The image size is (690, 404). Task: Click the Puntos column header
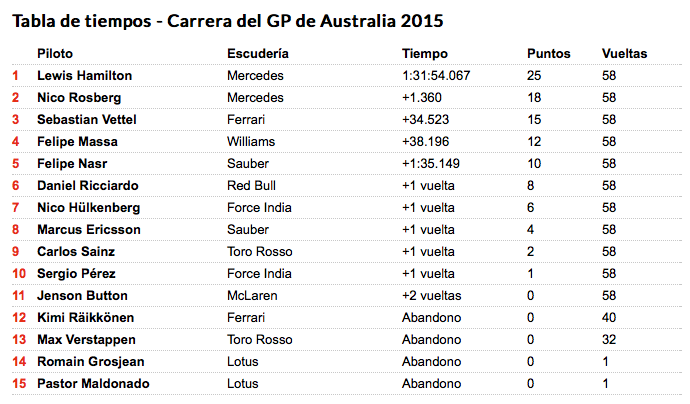pyautogui.click(x=549, y=54)
